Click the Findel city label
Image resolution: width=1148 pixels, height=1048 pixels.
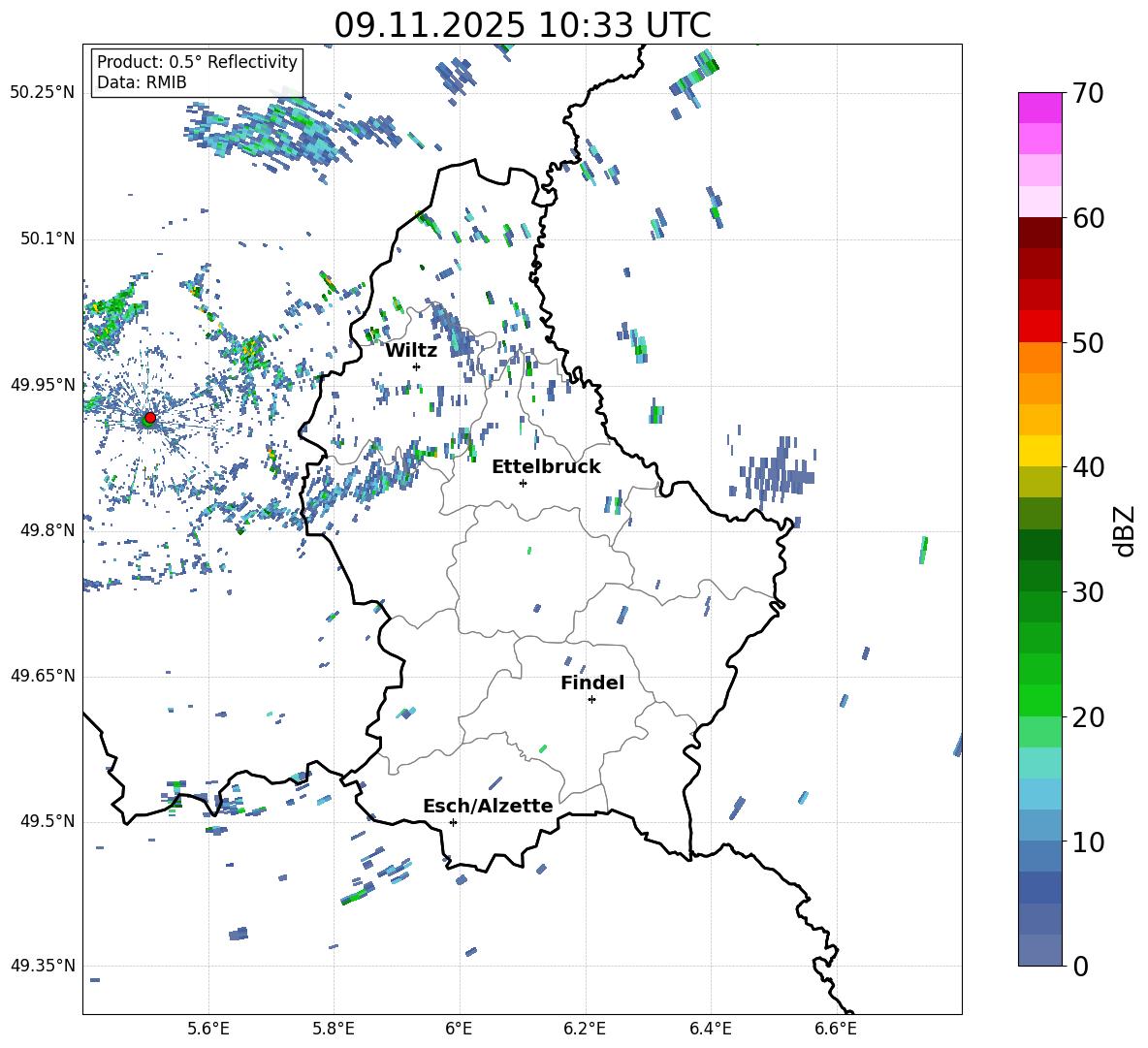tap(592, 683)
